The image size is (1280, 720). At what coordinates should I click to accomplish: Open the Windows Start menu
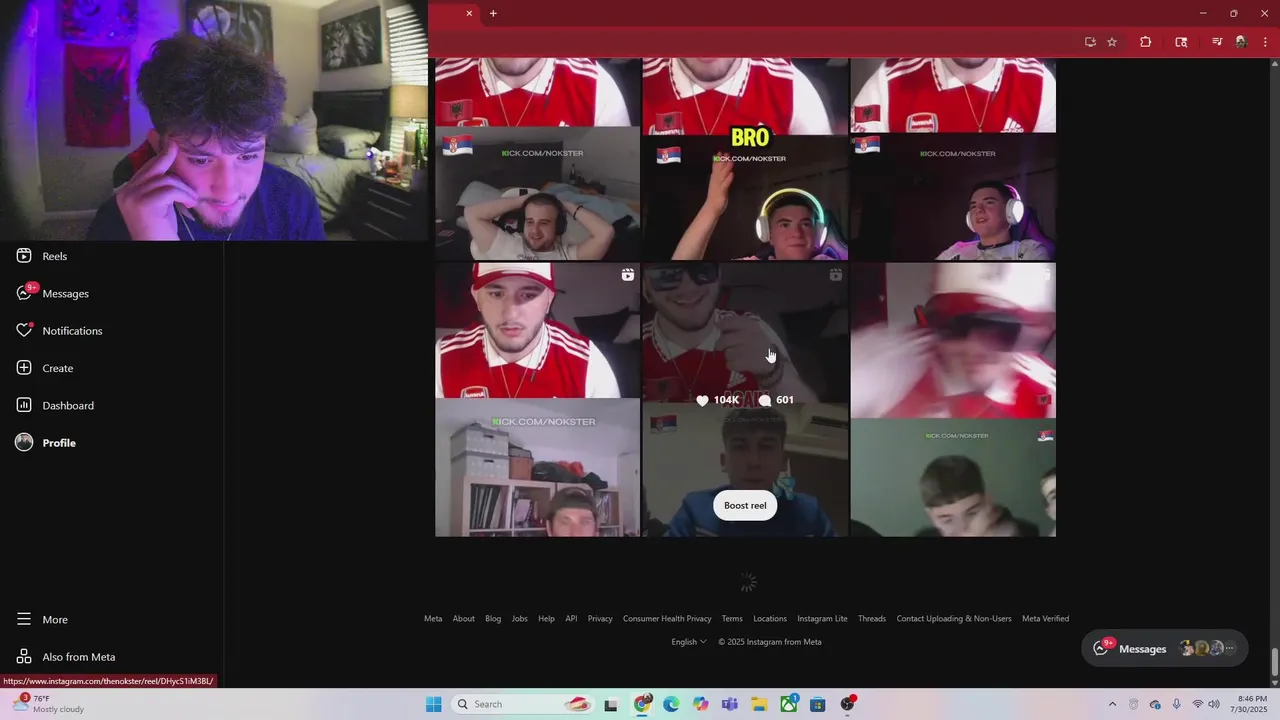pyautogui.click(x=433, y=704)
